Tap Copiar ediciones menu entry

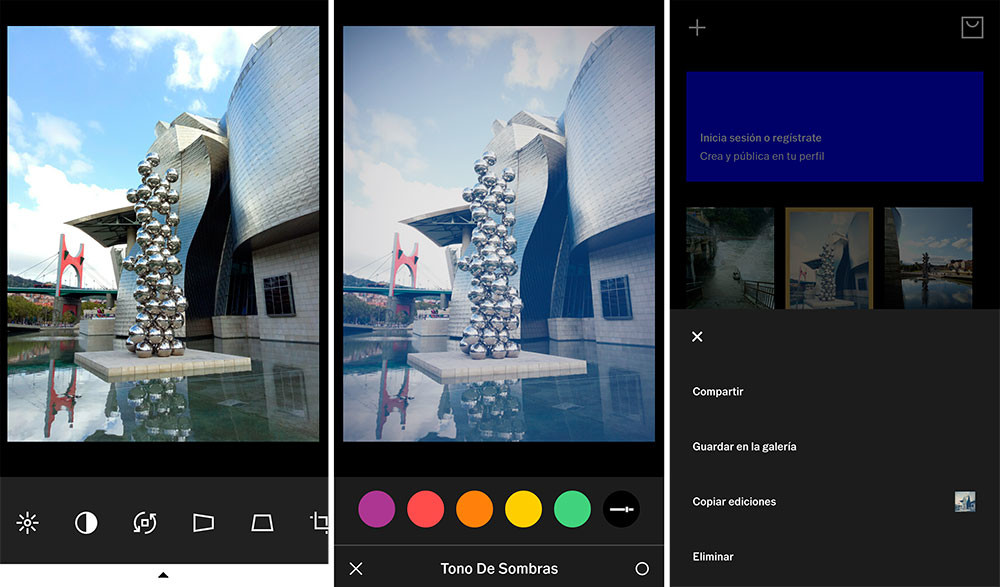click(x=734, y=502)
